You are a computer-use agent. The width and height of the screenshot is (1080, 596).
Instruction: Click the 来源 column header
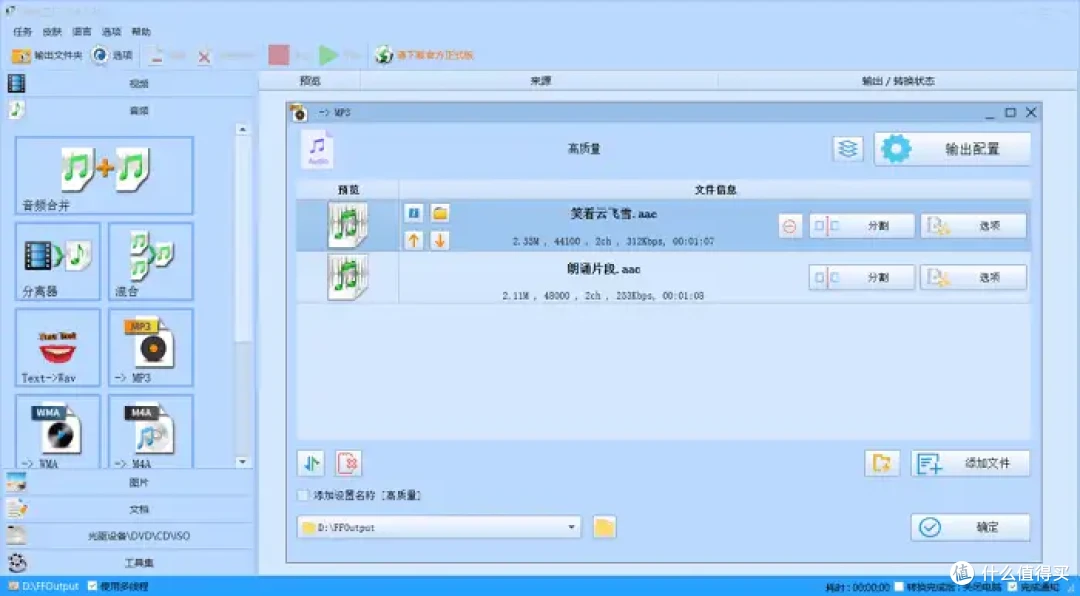pos(540,81)
